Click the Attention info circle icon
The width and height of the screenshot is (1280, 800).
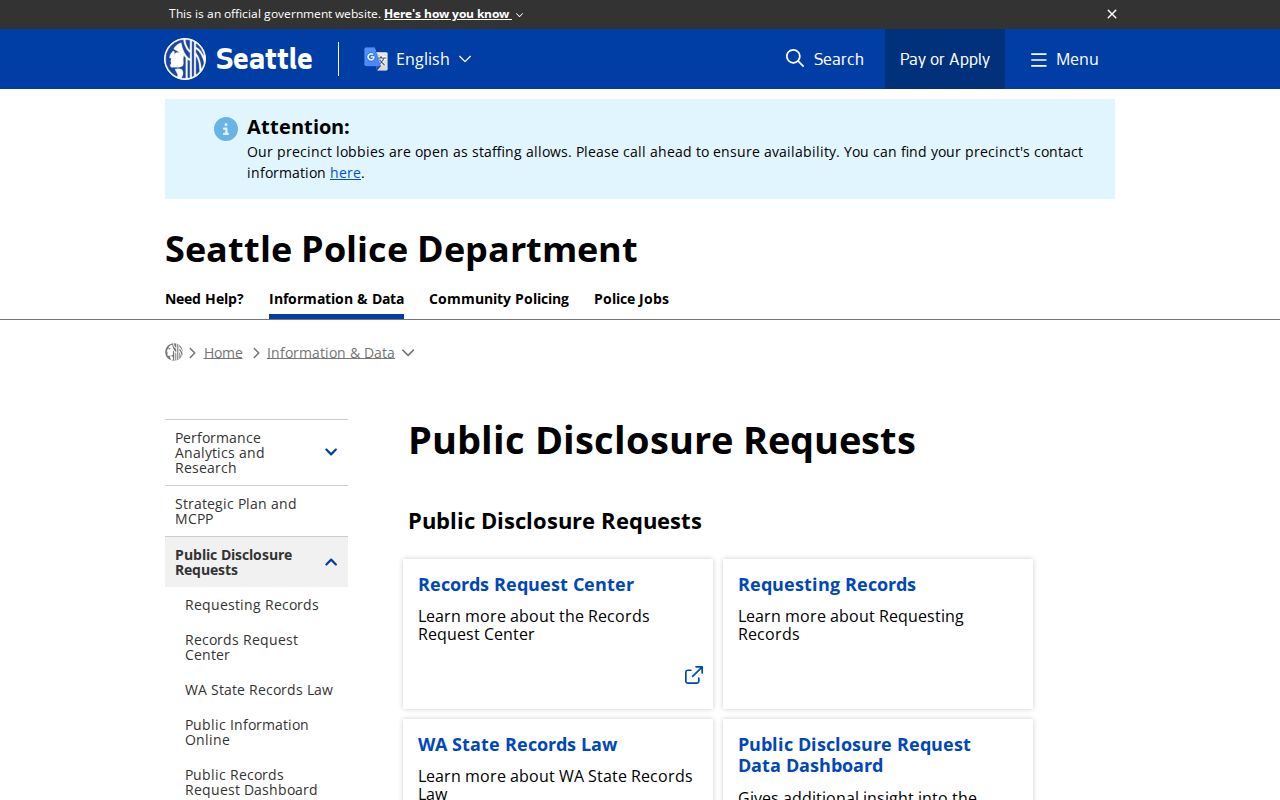click(x=226, y=129)
